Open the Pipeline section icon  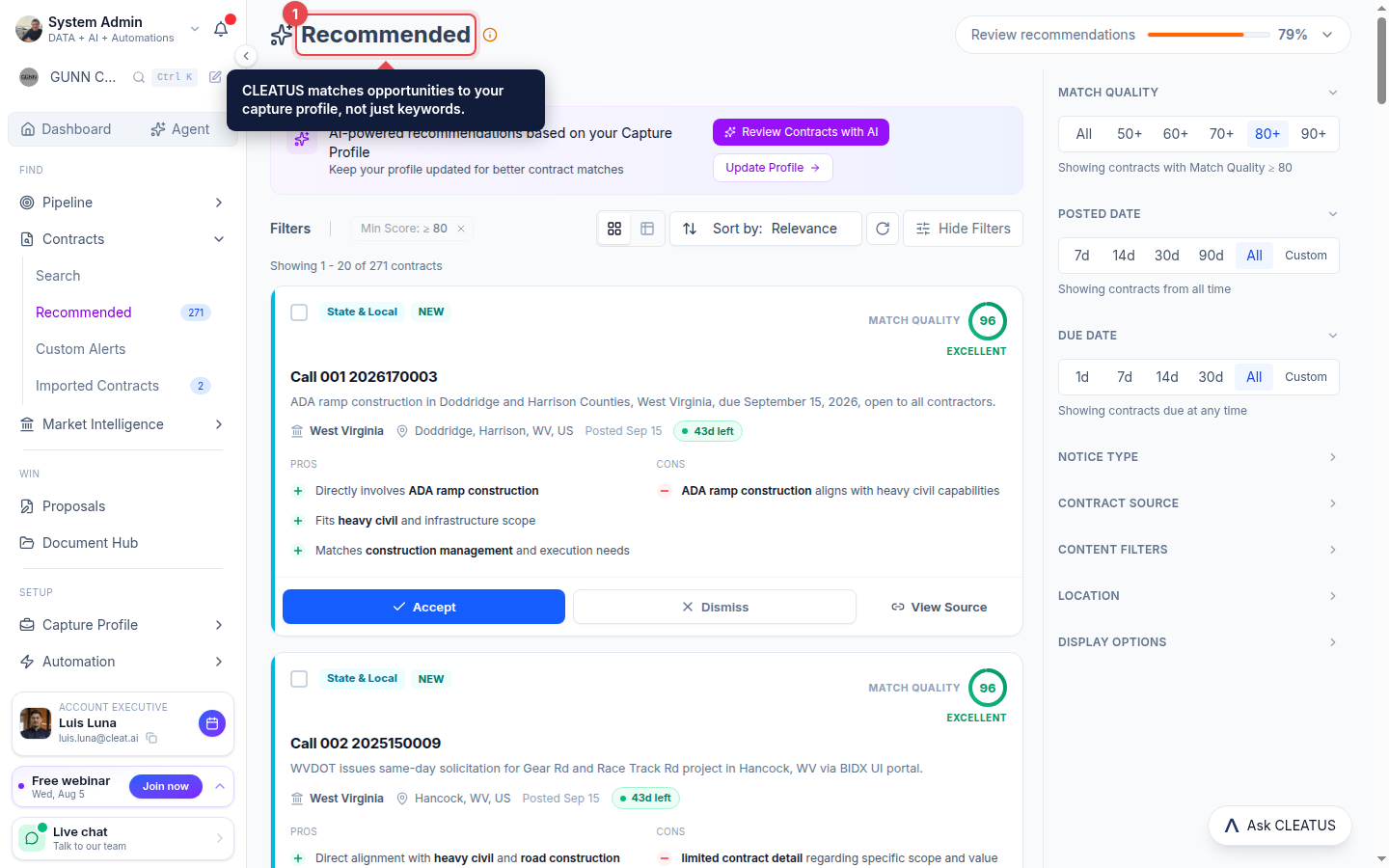pos(27,203)
